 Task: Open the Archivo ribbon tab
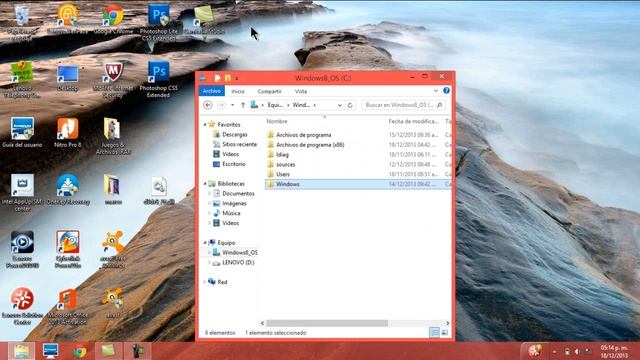pos(211,91)
